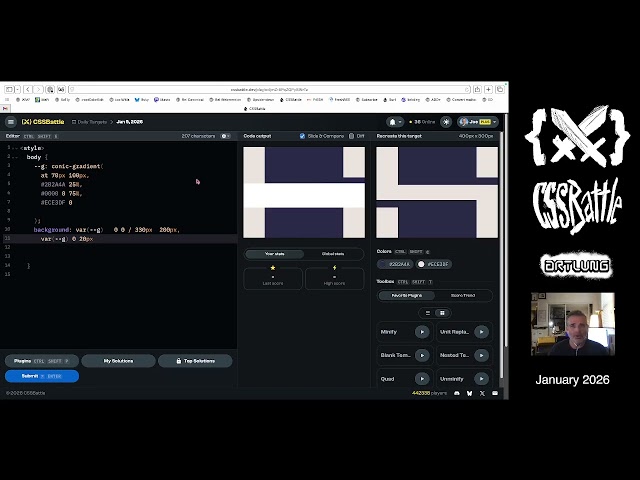Copy the #ECE3DF color swatch
640x480 pixels.
coord(435,264)
